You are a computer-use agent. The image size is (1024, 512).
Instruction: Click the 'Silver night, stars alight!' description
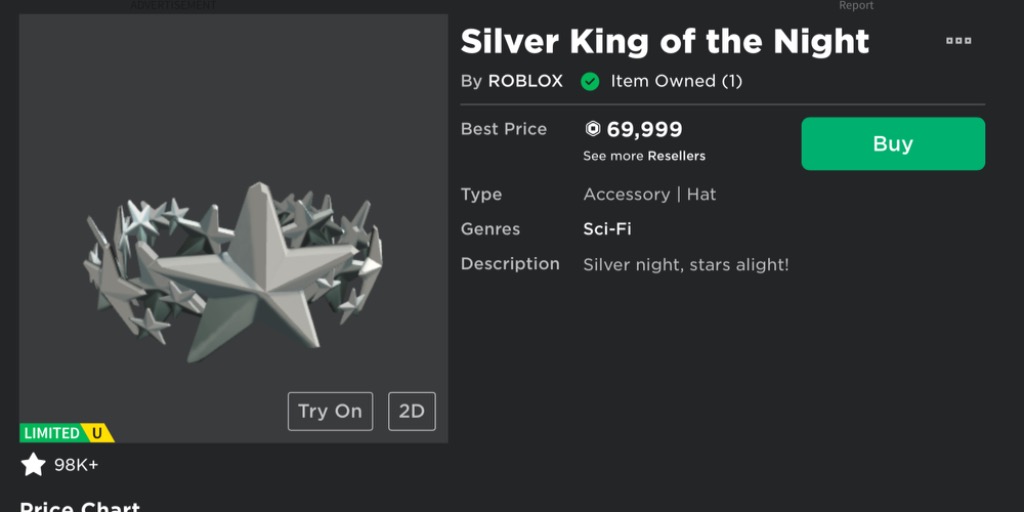tap(686, 264)
